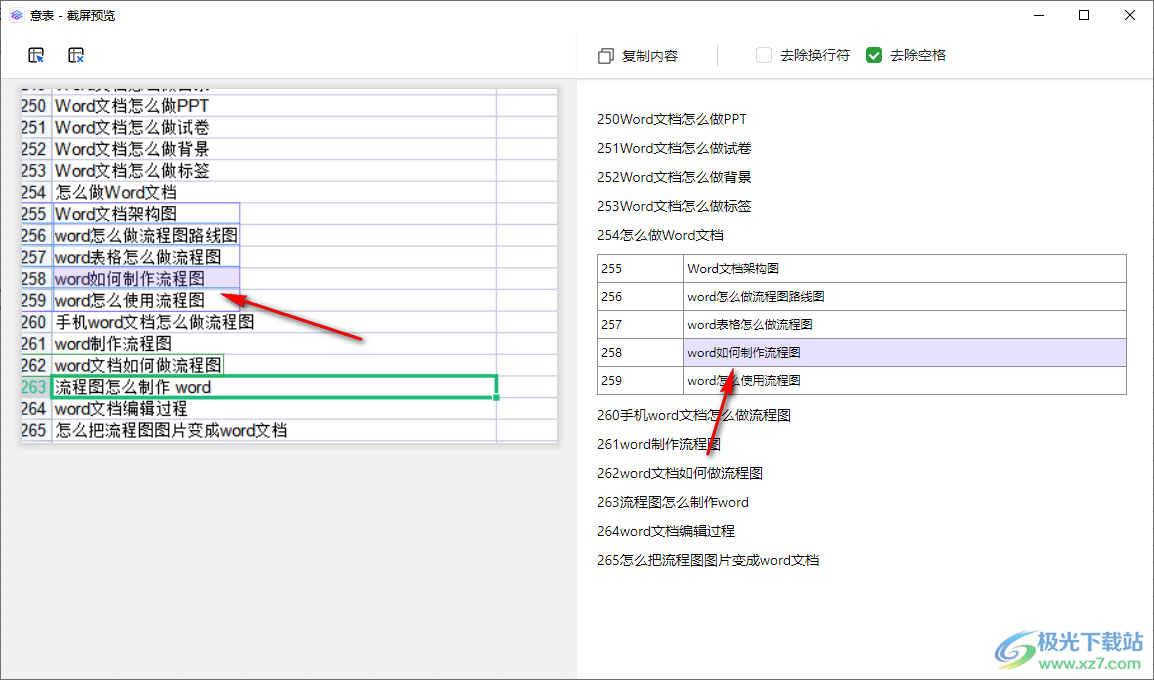1154x680 pixels.
Task: Click row number 263 in screenshot preview
Action: pyautogui.click(x=35, y=387)
